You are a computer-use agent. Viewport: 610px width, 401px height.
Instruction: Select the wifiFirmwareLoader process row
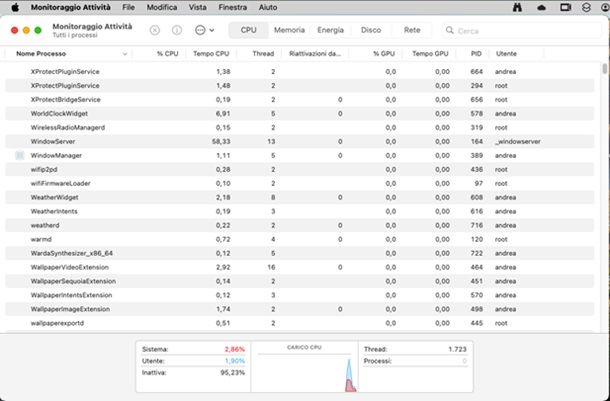(x=300, y=184)
